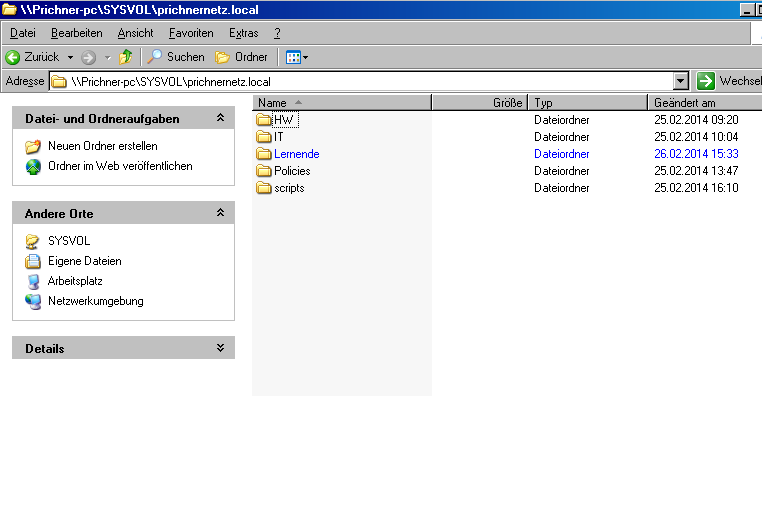The height and width of the screenshot is (512, 762).
Task: Click title bar folder icon
Action: point(9,9)
